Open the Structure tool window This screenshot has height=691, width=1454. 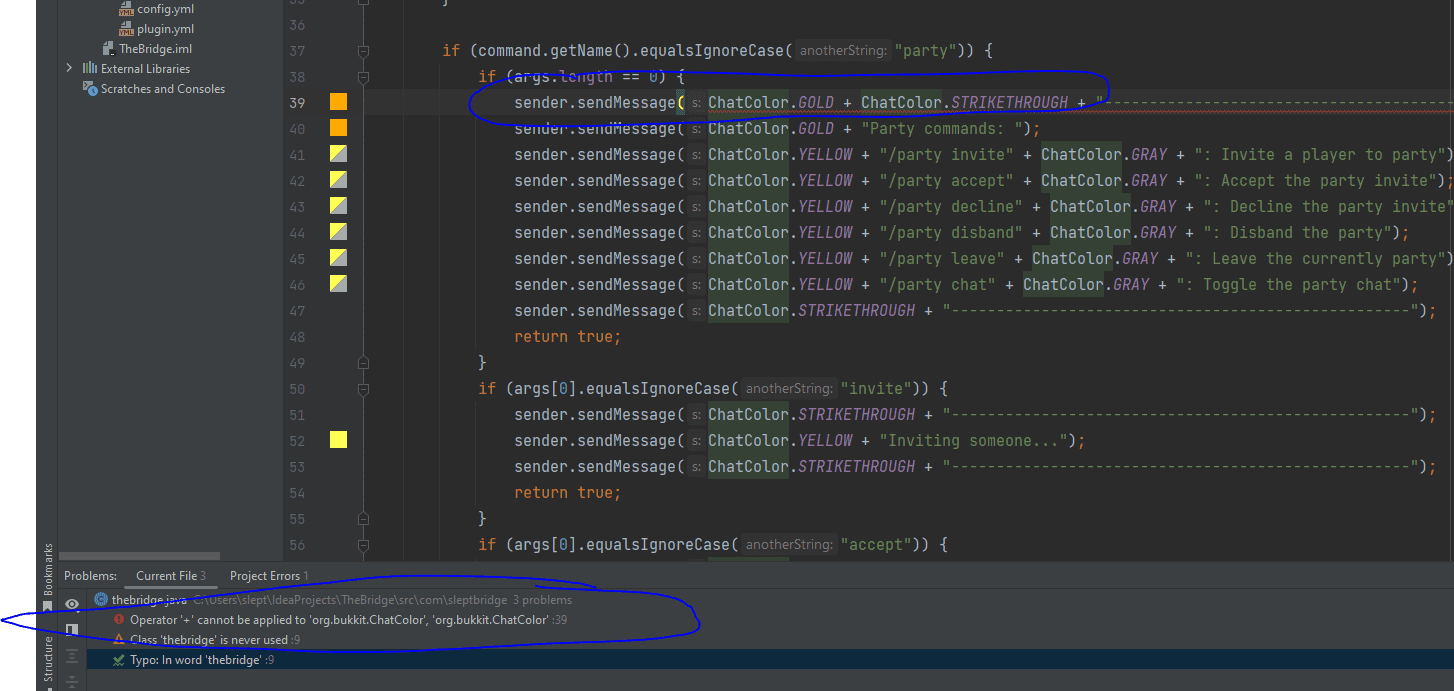point(48,660)
